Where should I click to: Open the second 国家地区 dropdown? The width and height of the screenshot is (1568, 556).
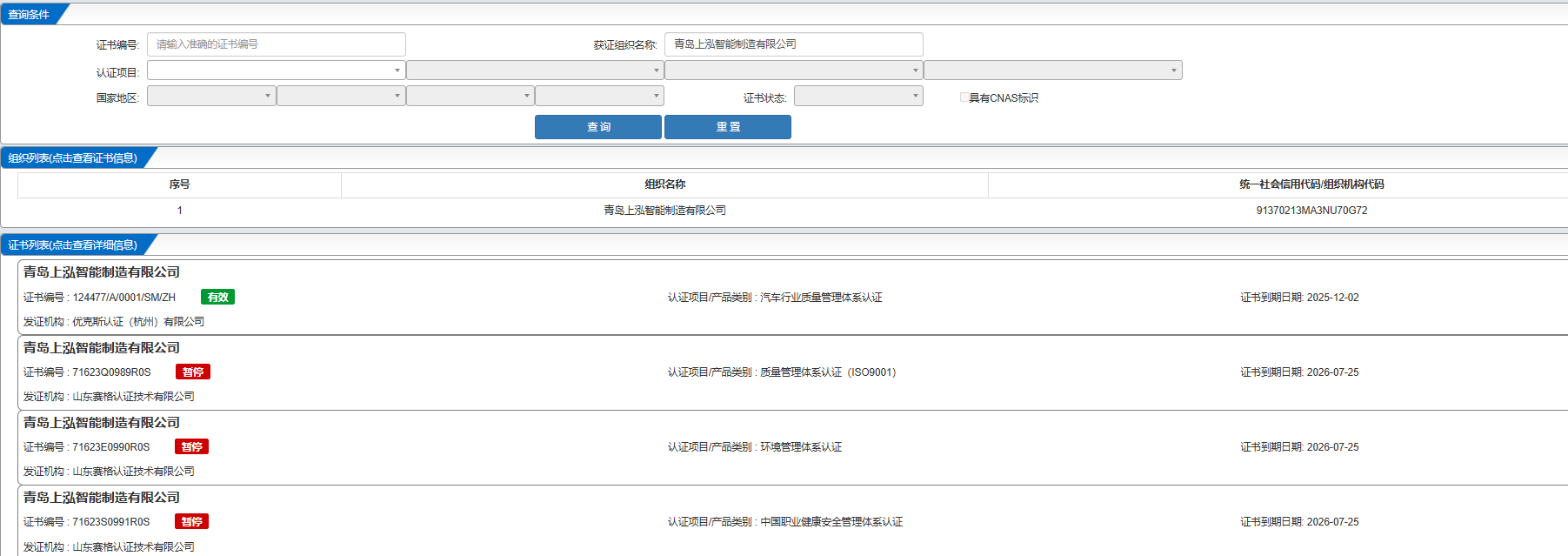click(341, 96)
